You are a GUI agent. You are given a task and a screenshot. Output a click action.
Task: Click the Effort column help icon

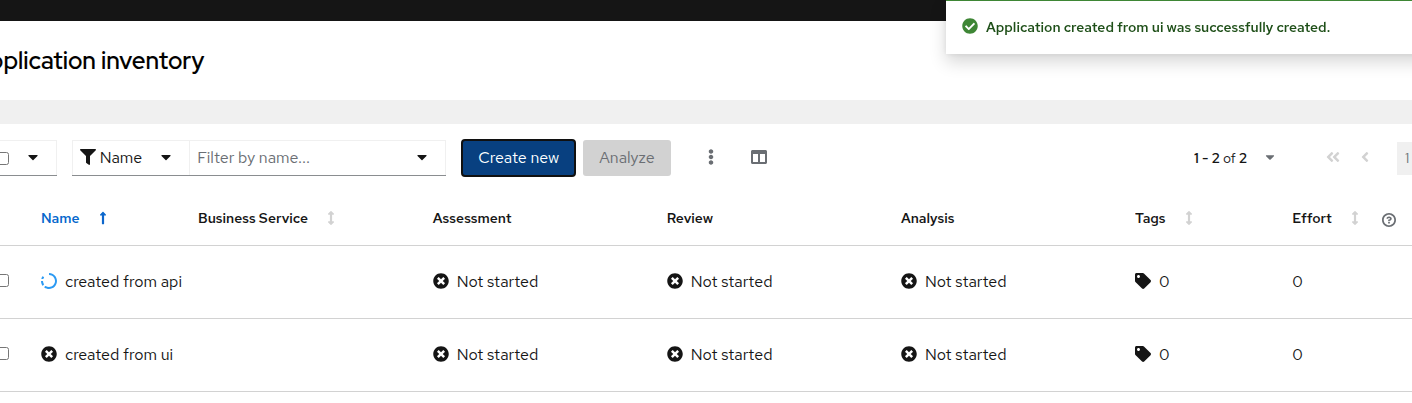(x=1388, y=220)
